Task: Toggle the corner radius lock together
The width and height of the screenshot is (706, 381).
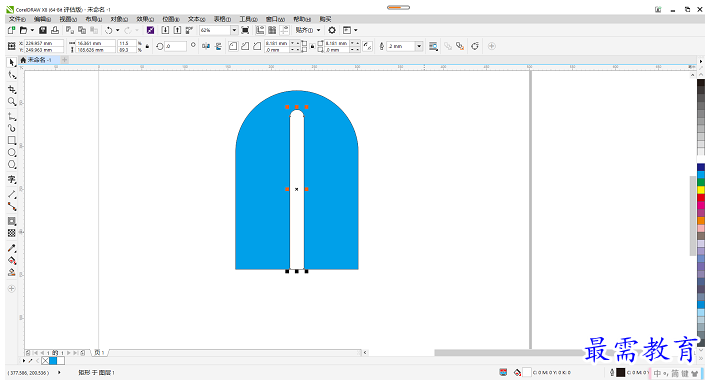Action: tap(312, 46)
